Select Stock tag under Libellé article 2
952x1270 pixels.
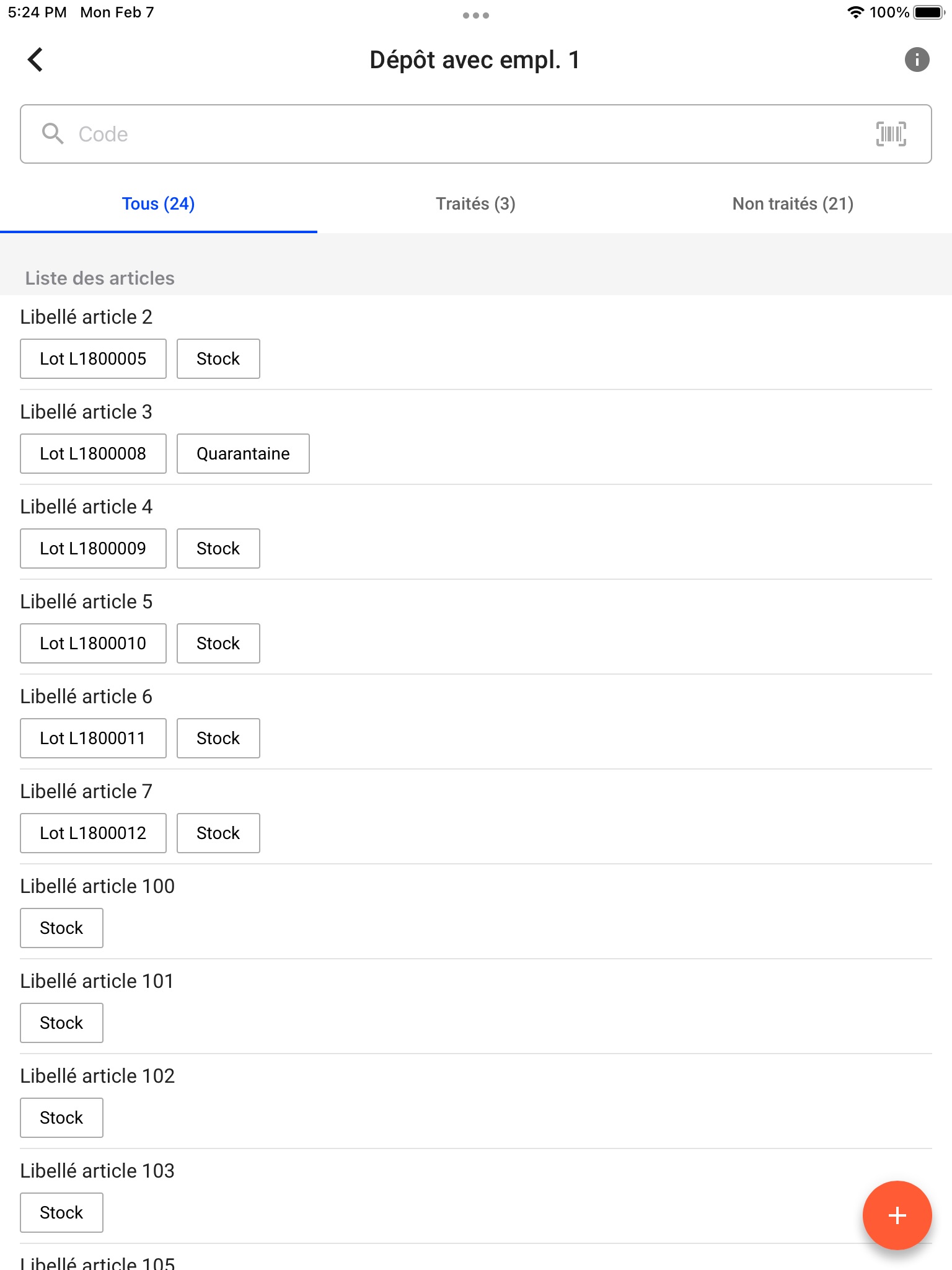pos(218,358)
